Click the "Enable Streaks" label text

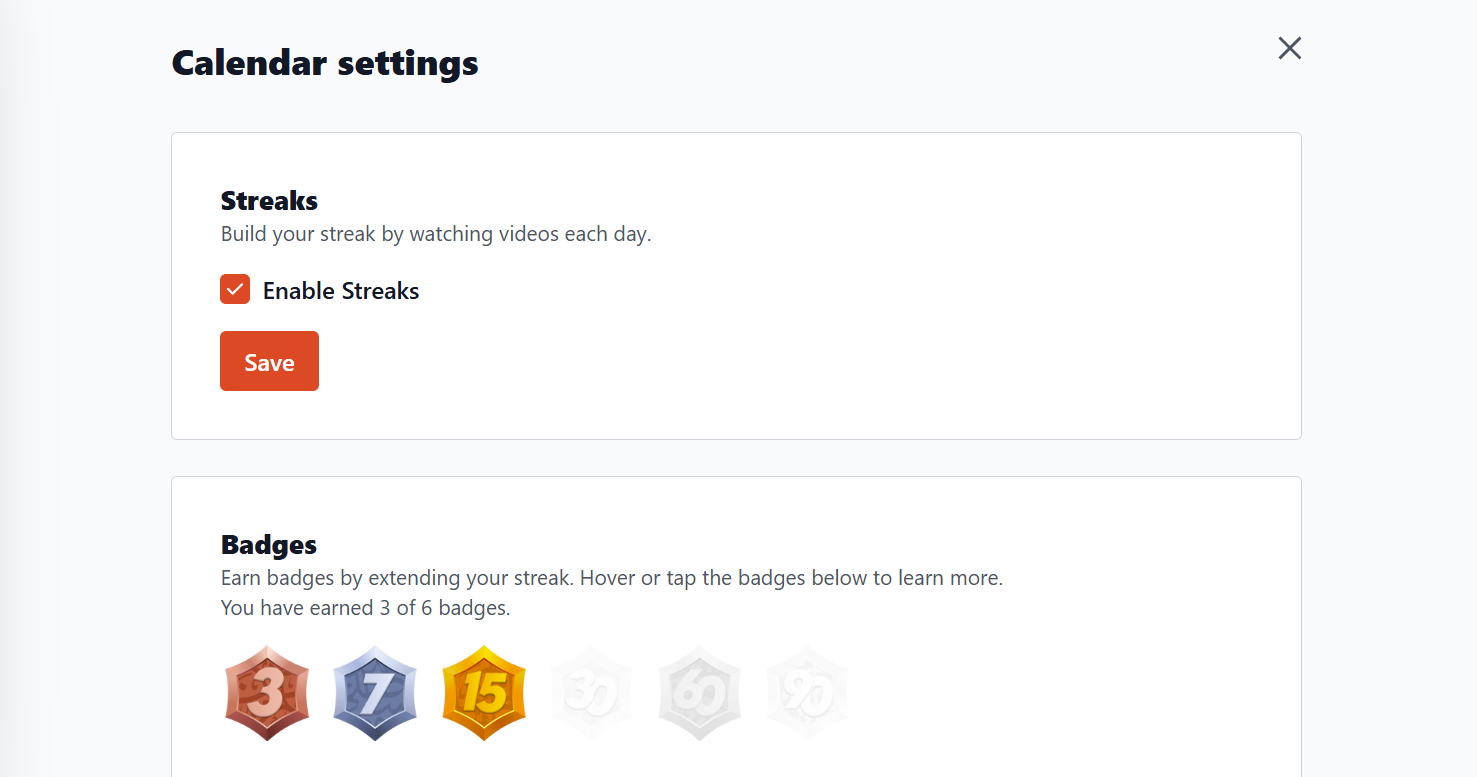[x=341, y=291]
